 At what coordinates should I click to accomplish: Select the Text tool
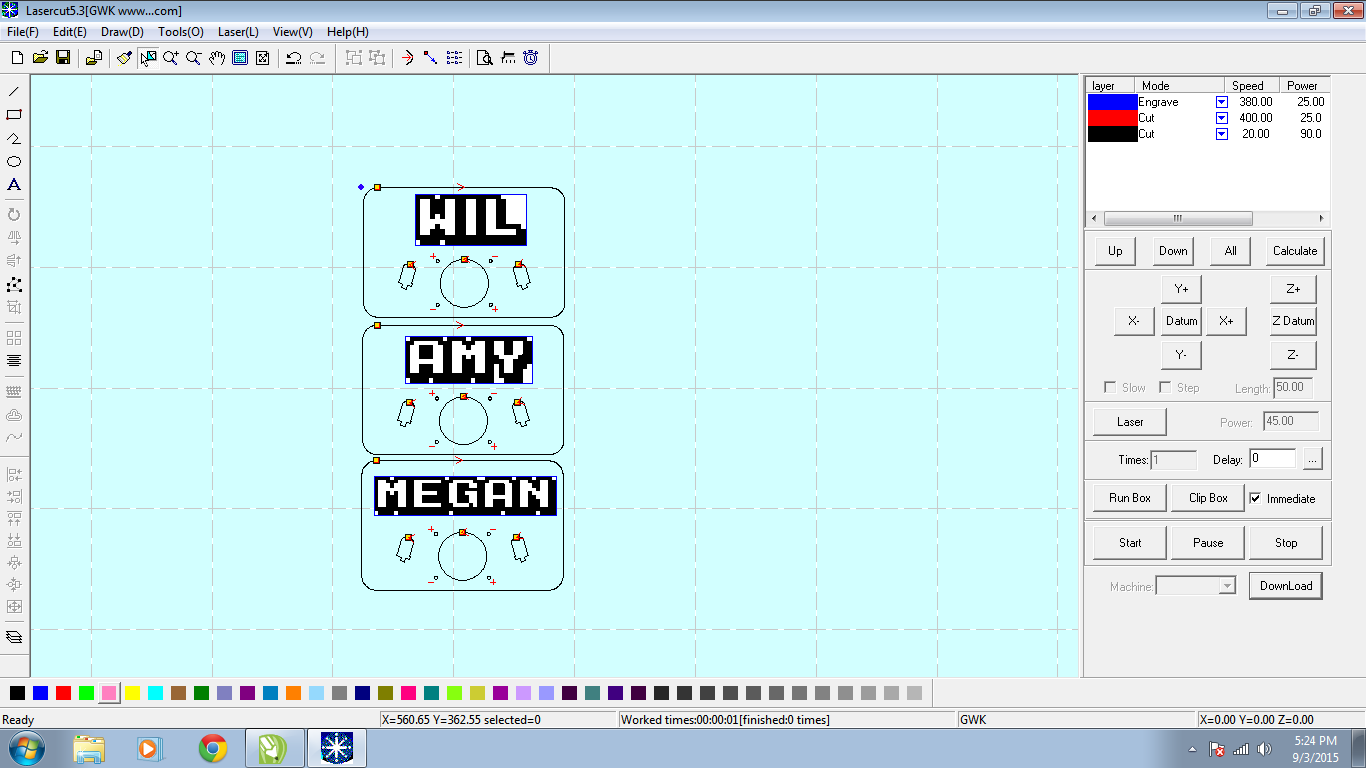tap(14, 185)
